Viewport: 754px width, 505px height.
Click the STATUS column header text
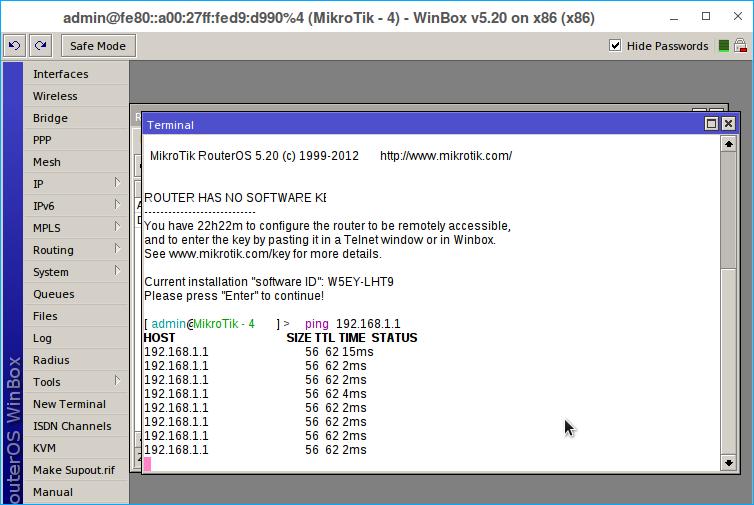tap(394, 338)
